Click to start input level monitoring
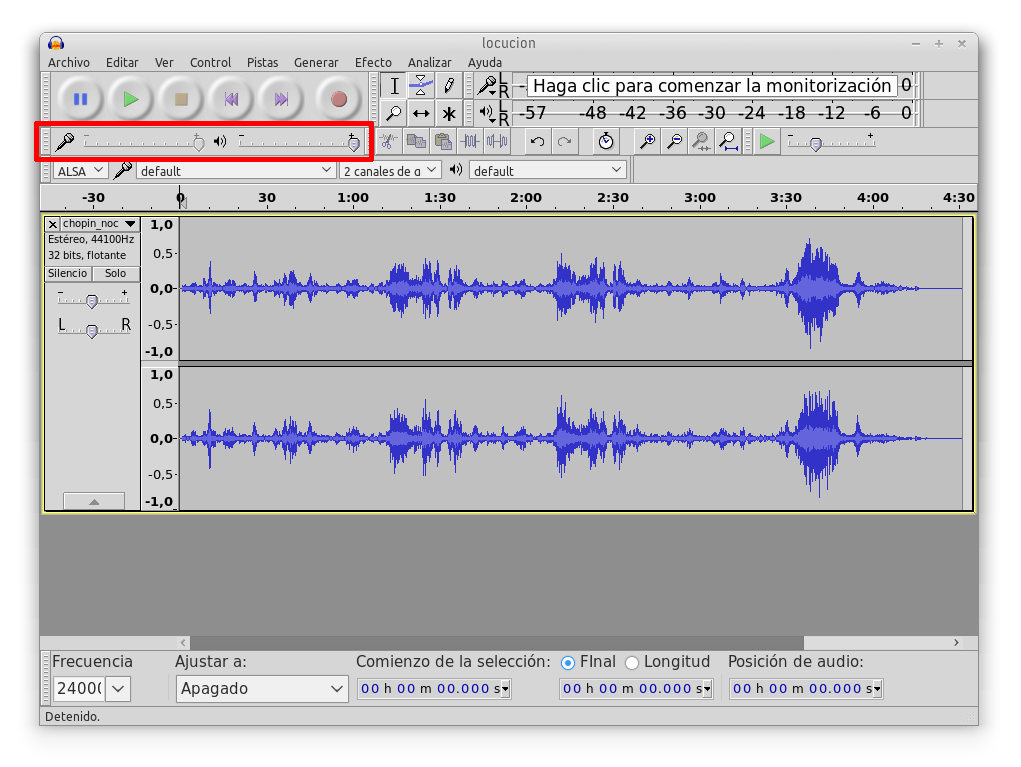The height and width of the screenshot is (767, 1021). tap(712, 85)
